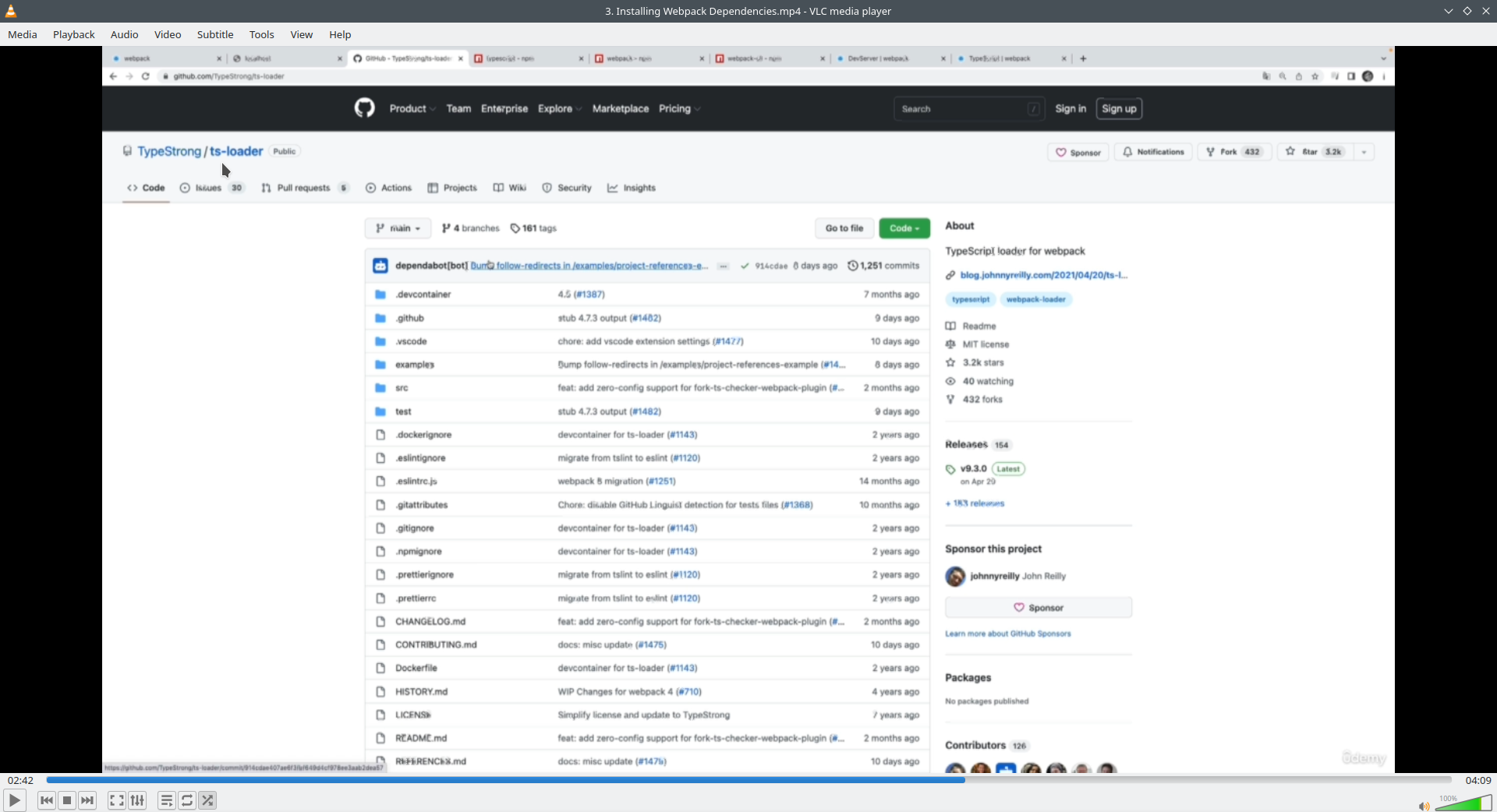The image size is (1497, 812).
Task: Switch to the Issues tab
Action: (211, 188)
